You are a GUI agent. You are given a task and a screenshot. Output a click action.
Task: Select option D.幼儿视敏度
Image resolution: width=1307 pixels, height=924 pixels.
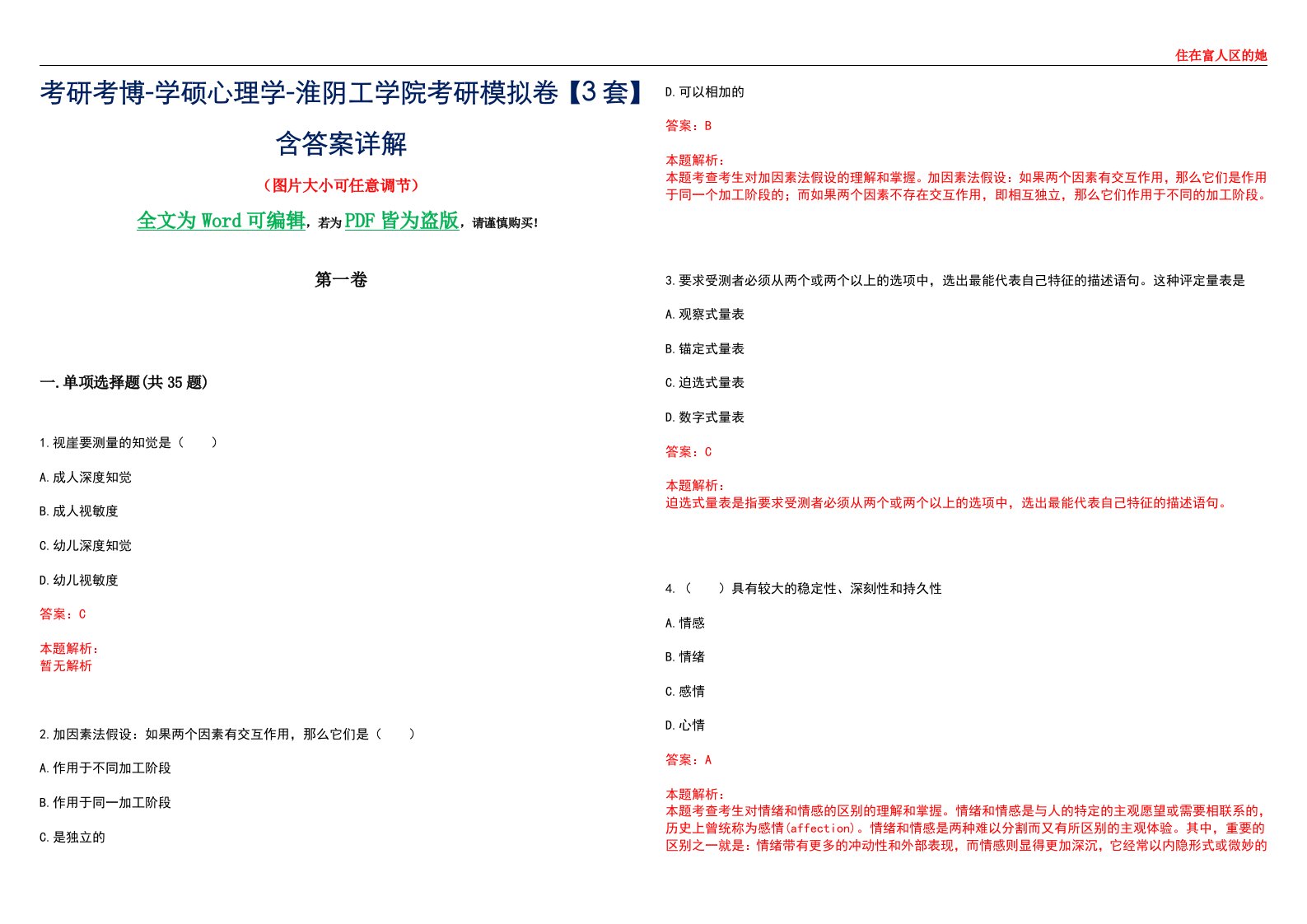pyautogui.click(x=79, y=581)
